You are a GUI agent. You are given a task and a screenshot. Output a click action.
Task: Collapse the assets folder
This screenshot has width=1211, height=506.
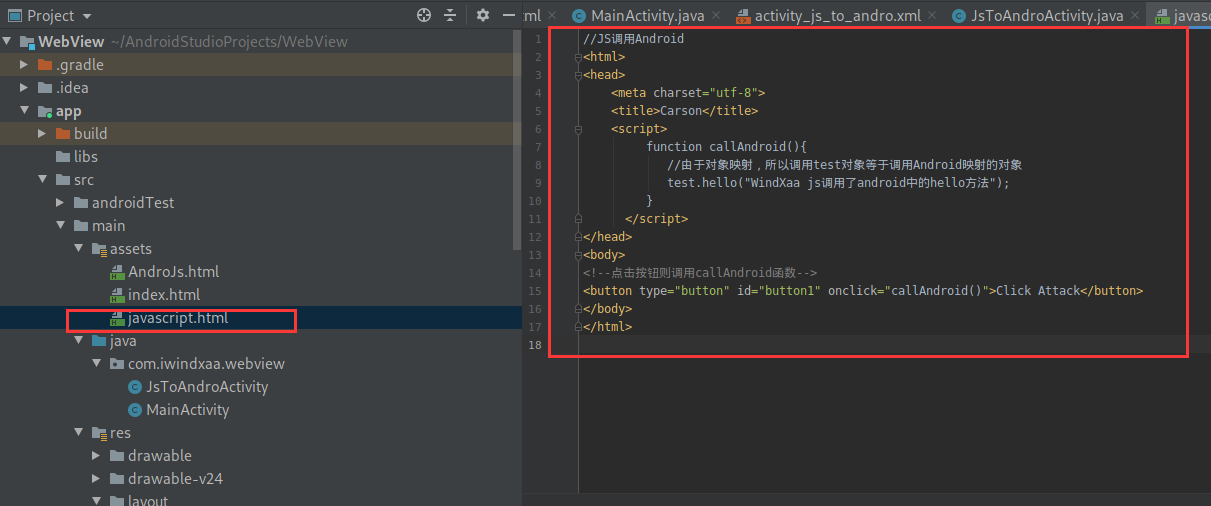(78, 249)
